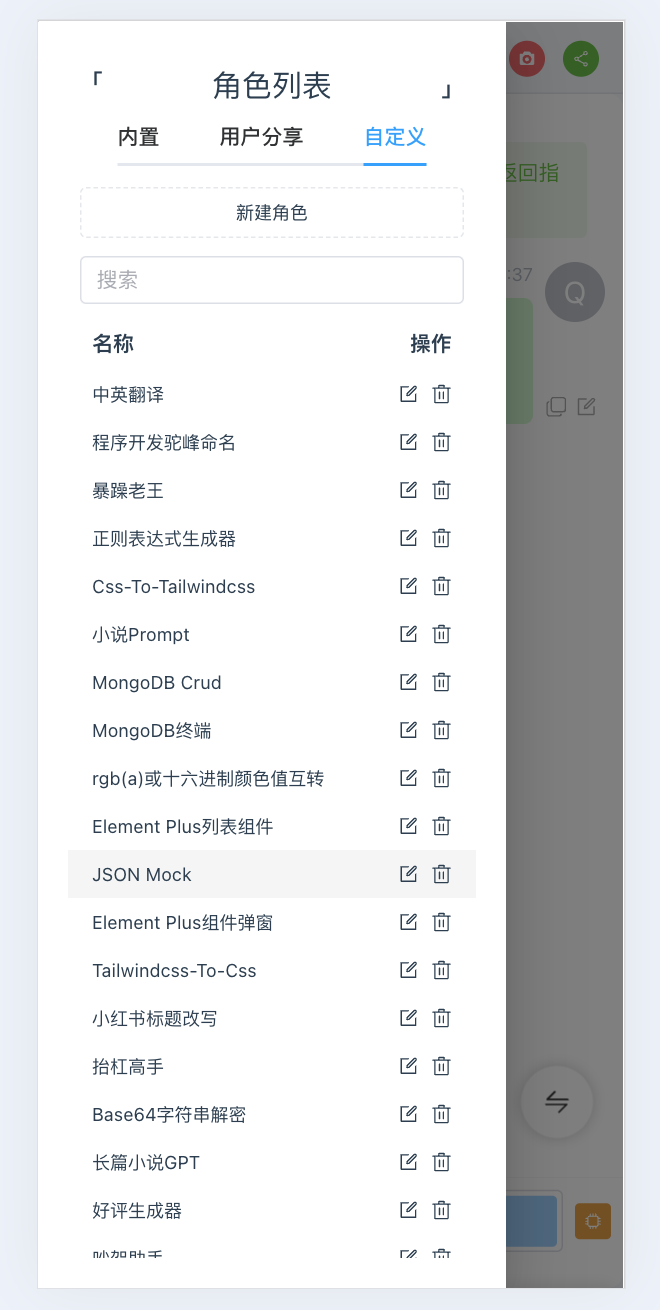
Task: Open the edit icon for 中英翻译
Action: point(408,393)
